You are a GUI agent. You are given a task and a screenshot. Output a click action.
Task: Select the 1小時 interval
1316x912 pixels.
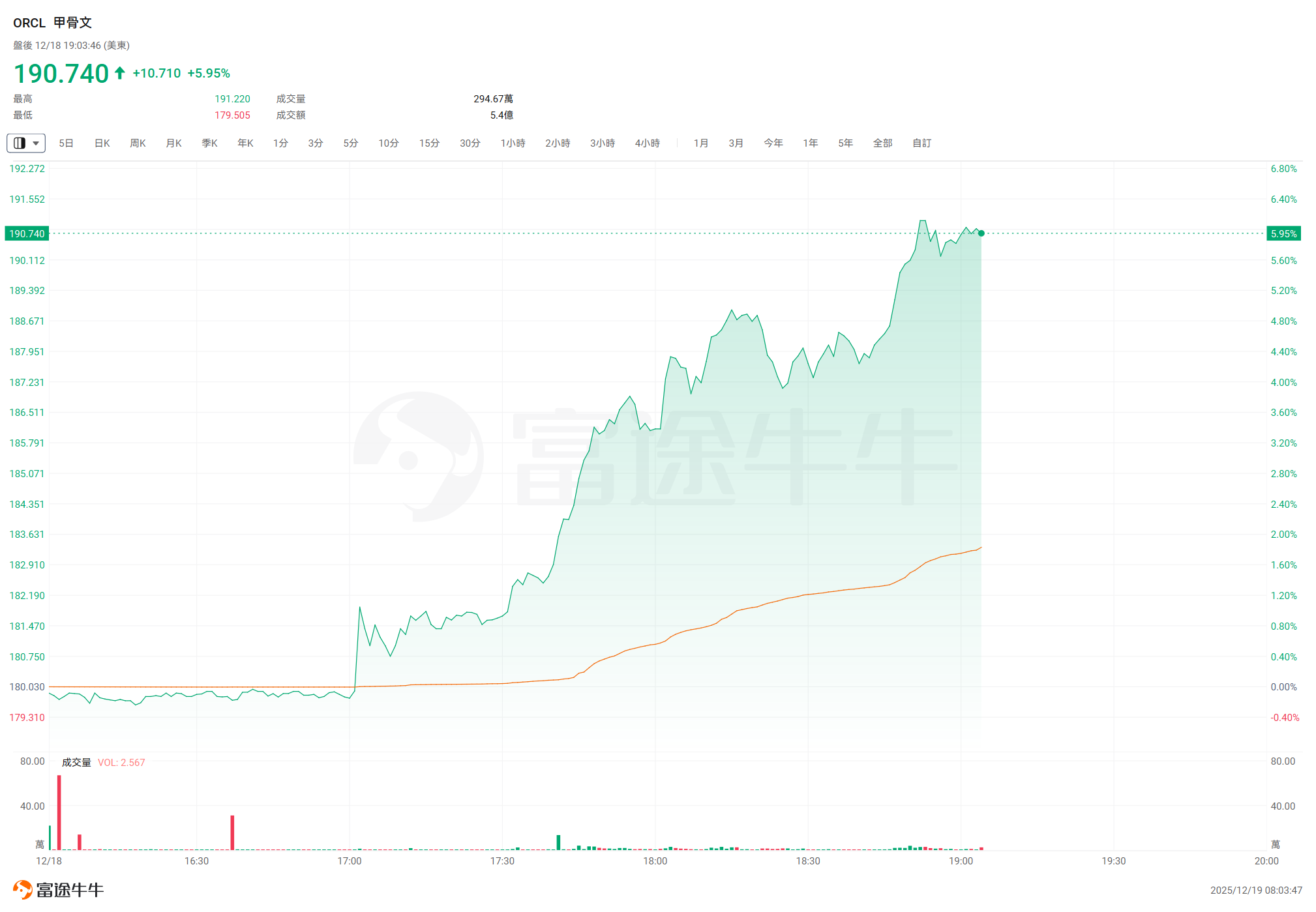coord(513,143)
